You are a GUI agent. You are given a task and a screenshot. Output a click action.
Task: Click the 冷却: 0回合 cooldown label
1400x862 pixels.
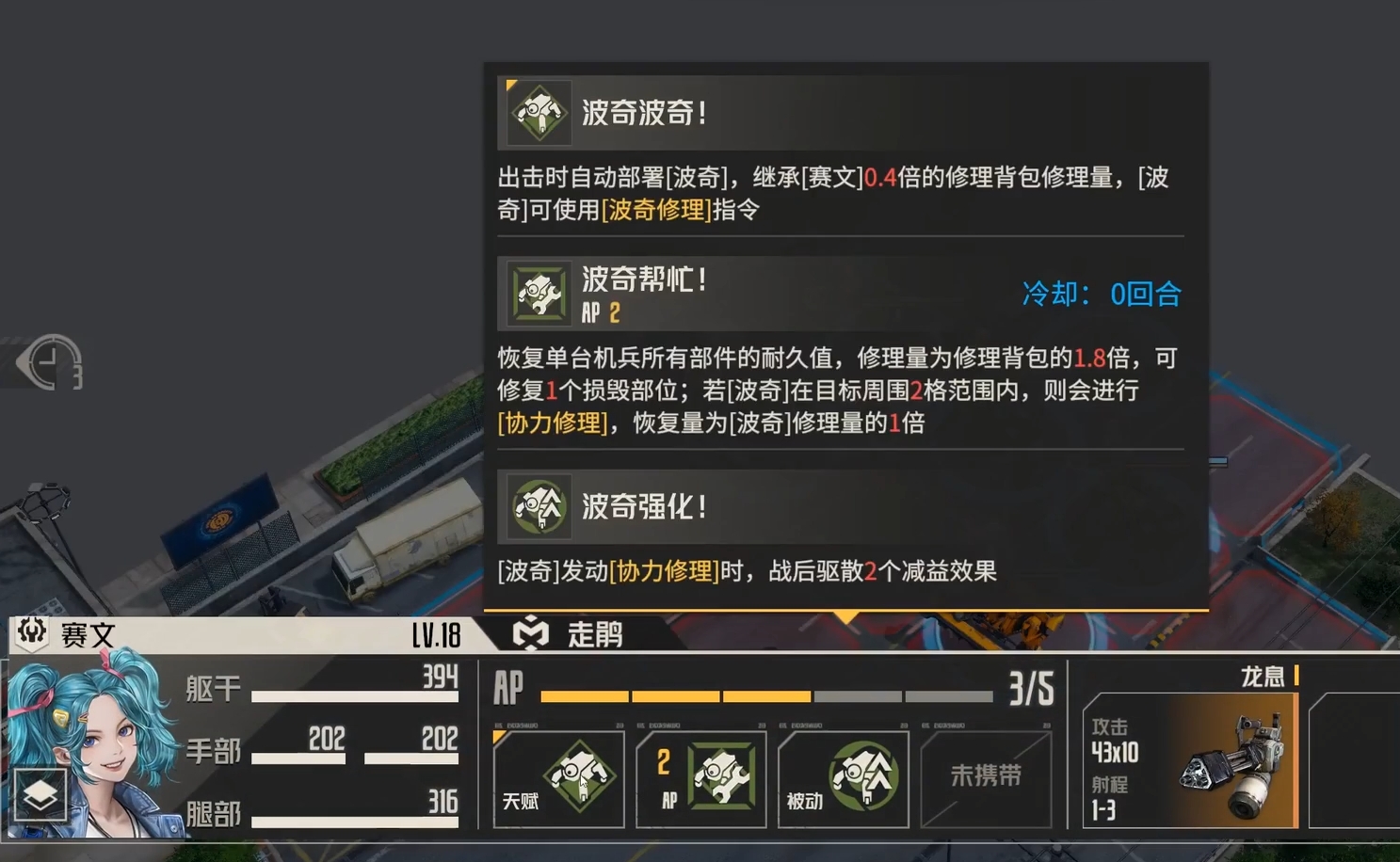point(1102,295)
